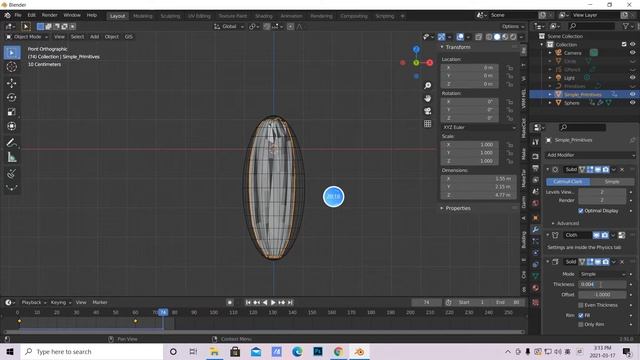Image resolution: width=640 pixels, height=360 pixels.
Task: Enable Even Thickness checkbox
Action: point(581,305)
